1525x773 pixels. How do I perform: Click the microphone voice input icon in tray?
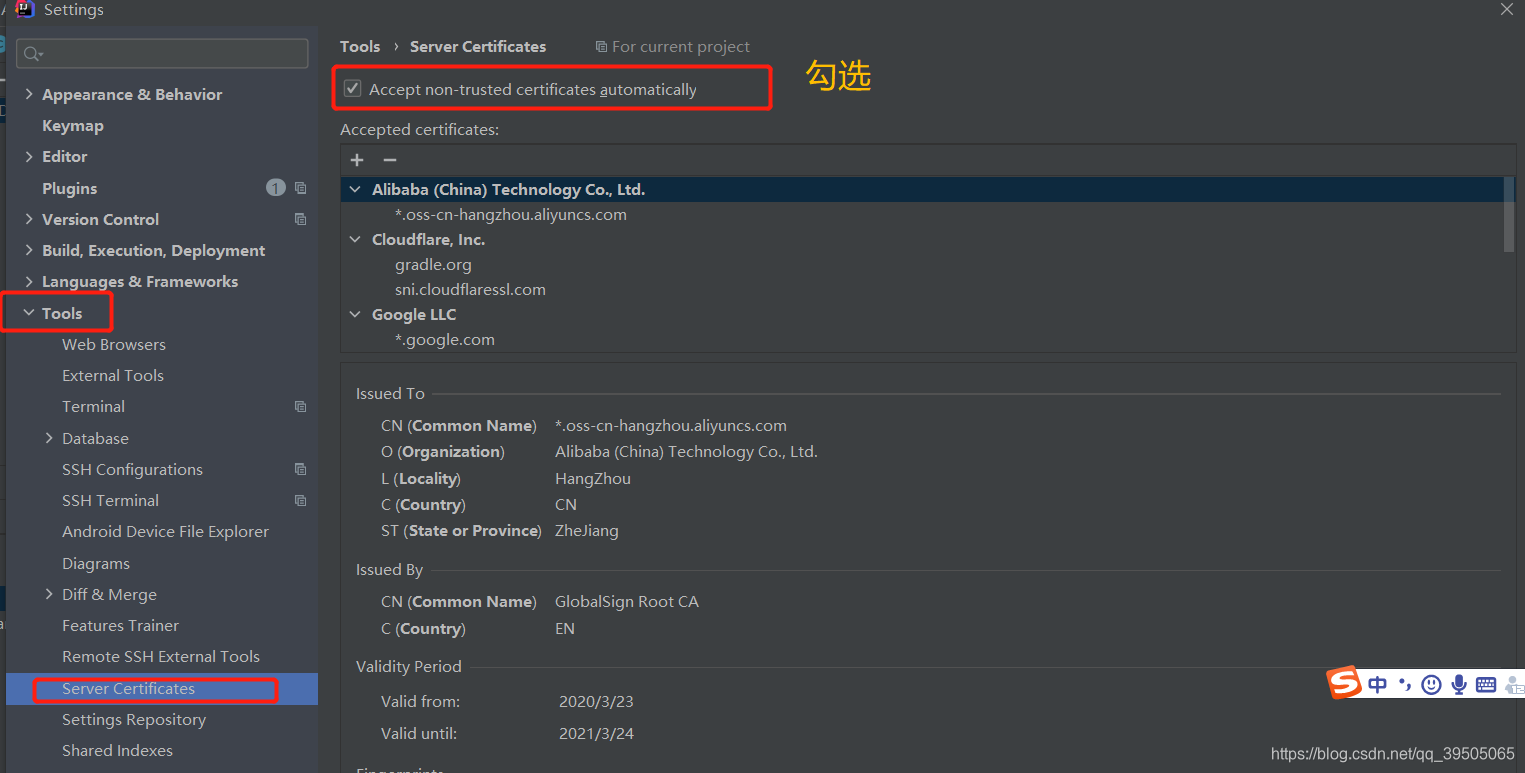[x=1458, y=684]
